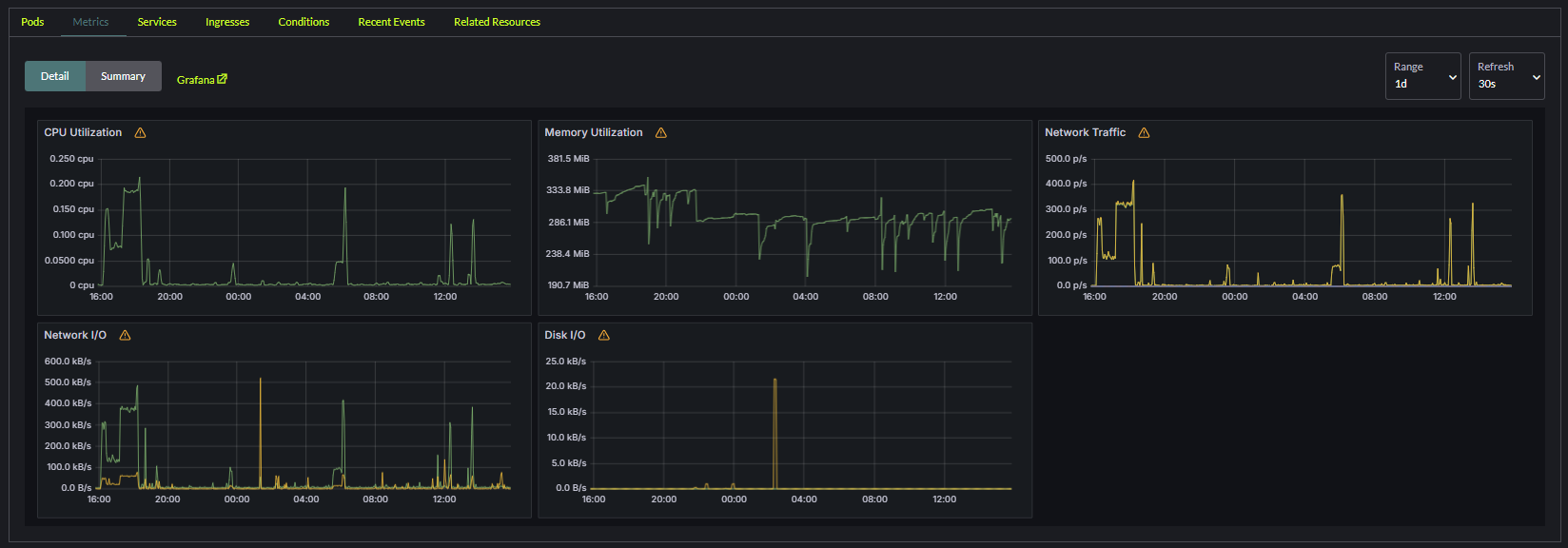Click the 190.7 MiB axis label
This screenshot has width=1568, height=548.
pyautogui.click(x=568, y=285)
